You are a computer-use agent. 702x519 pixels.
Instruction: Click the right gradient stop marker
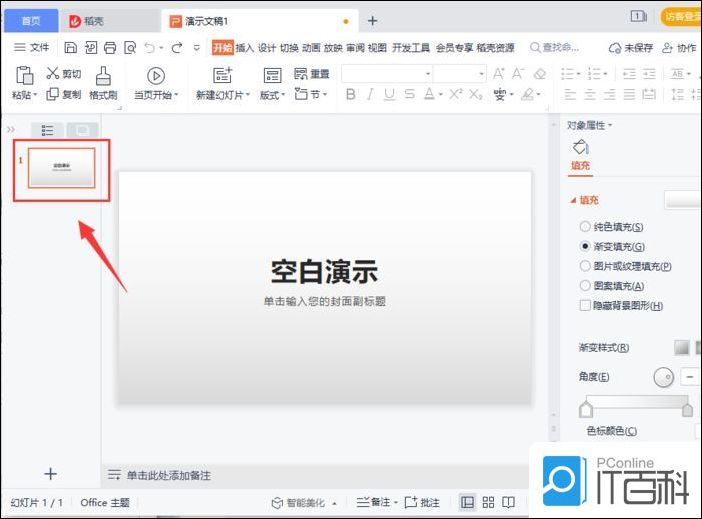click(x=688, y=409)
